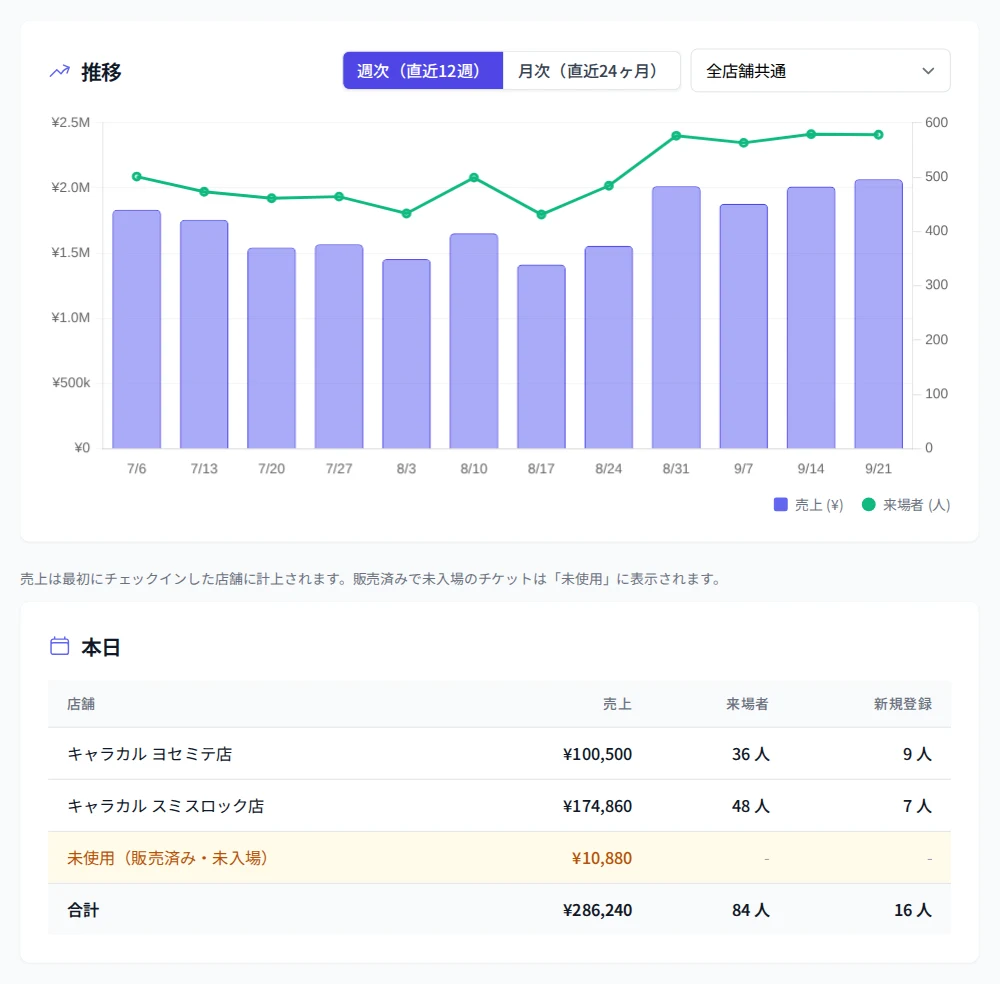Click the trend arrow icon beside 推移
This screenshot has width=1000, height=984.
[x=60, y=71]
